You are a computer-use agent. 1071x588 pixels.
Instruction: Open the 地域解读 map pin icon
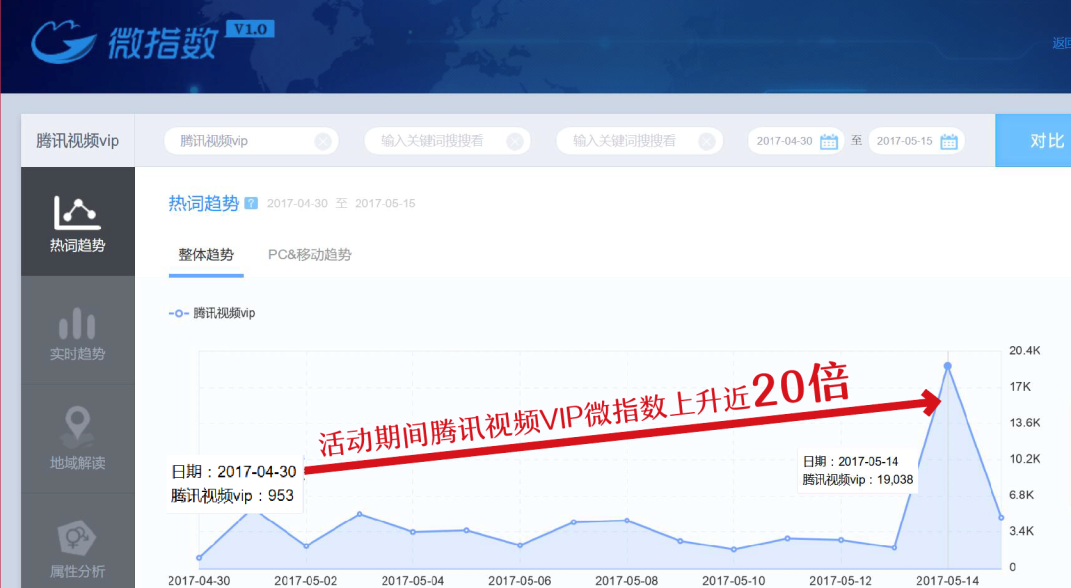point(77,428)
